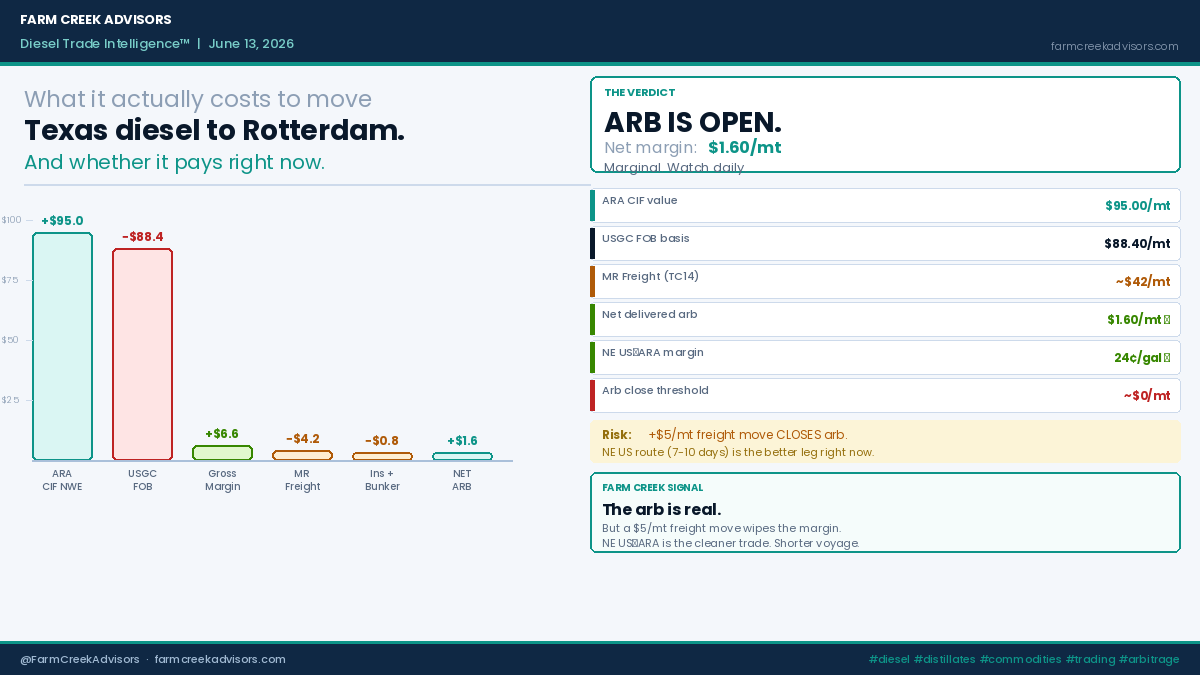Click the FARM CREEK ADVISORS header title

click(x=96, y=20)
